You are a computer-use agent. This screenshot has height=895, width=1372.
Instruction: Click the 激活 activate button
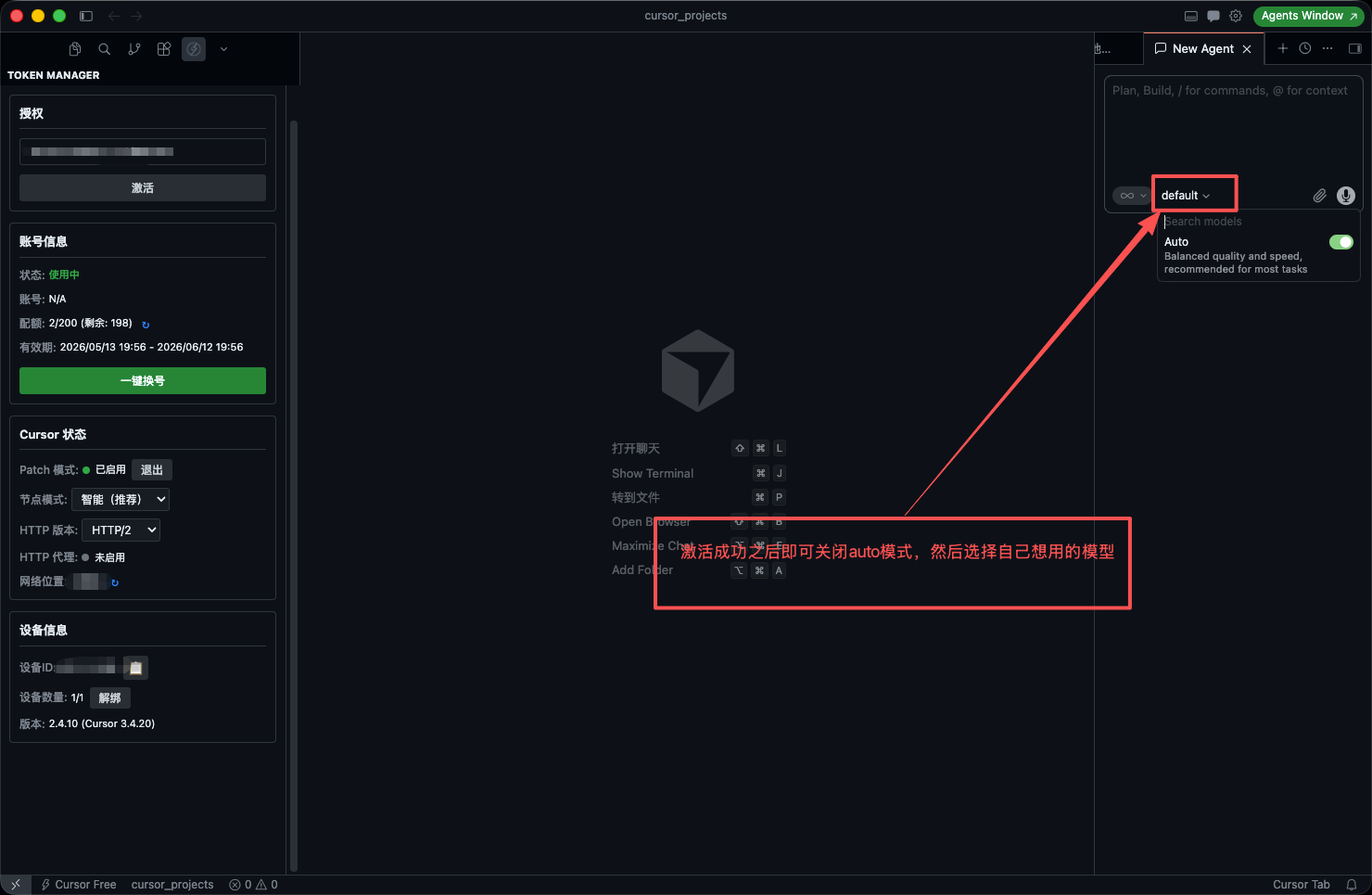coord(143,188)
